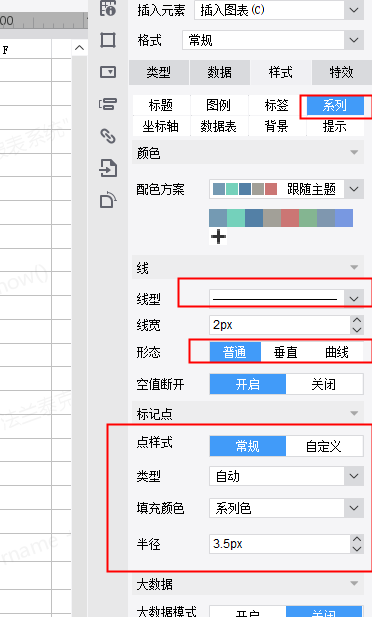Click the square cell element sidebar icon
Image resolution: width=372 pixels, height=617 pixels.
click(x=108, y=40)
